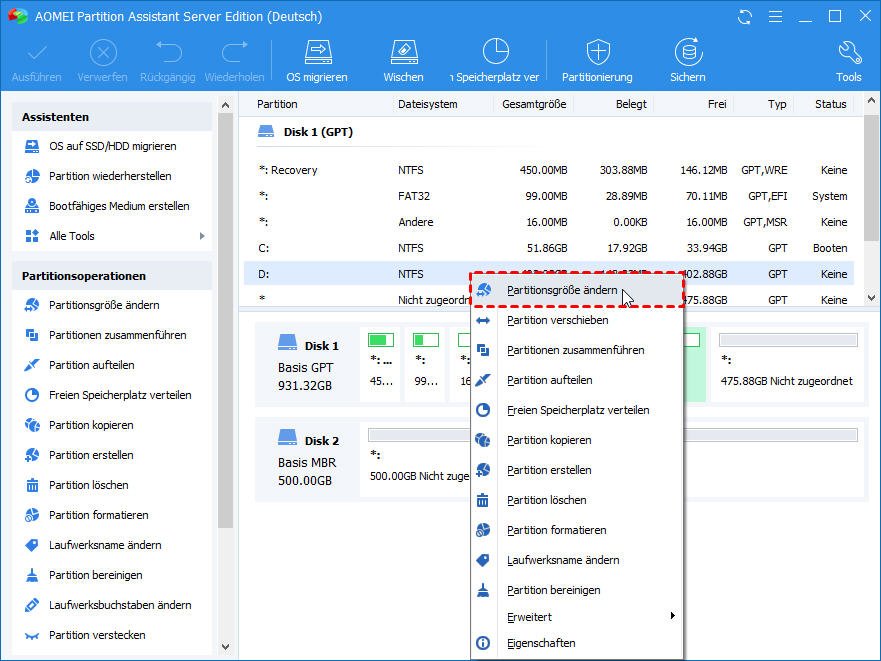Sort by the Dateisystem column header

point(428,104)
